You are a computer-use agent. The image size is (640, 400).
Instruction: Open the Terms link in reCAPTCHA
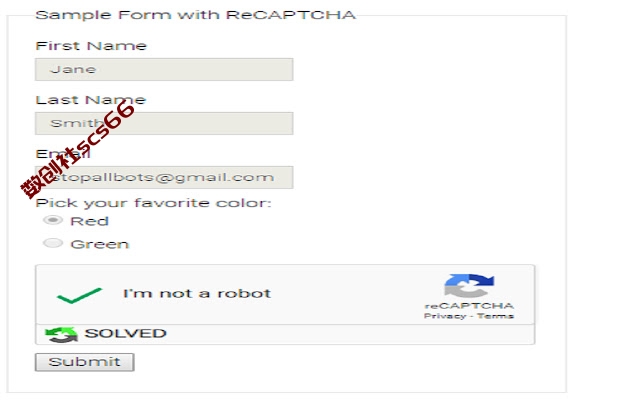tap(495, 316)
